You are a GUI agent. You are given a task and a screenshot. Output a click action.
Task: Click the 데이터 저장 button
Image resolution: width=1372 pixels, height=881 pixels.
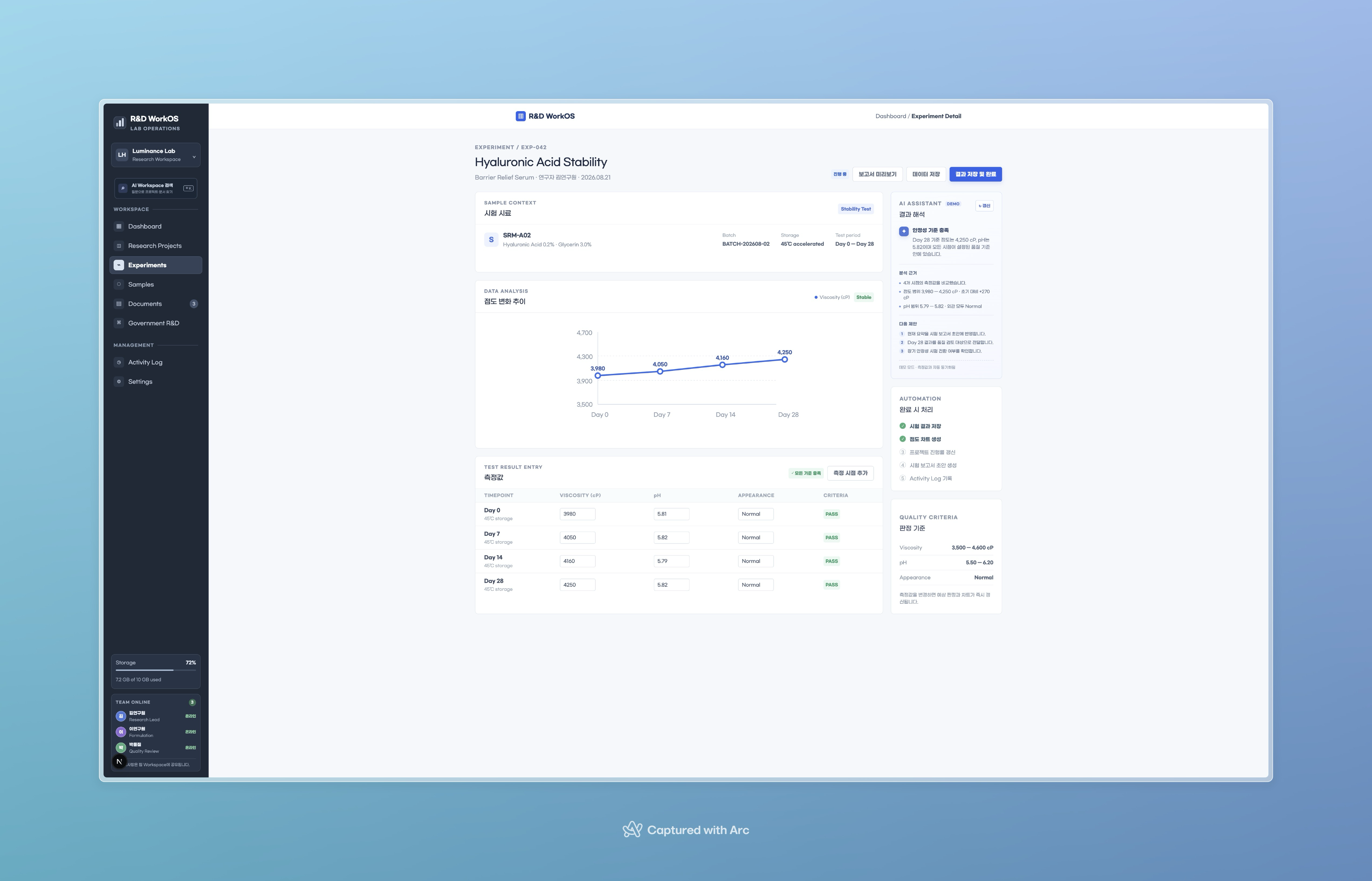click(x=926, y=175)
